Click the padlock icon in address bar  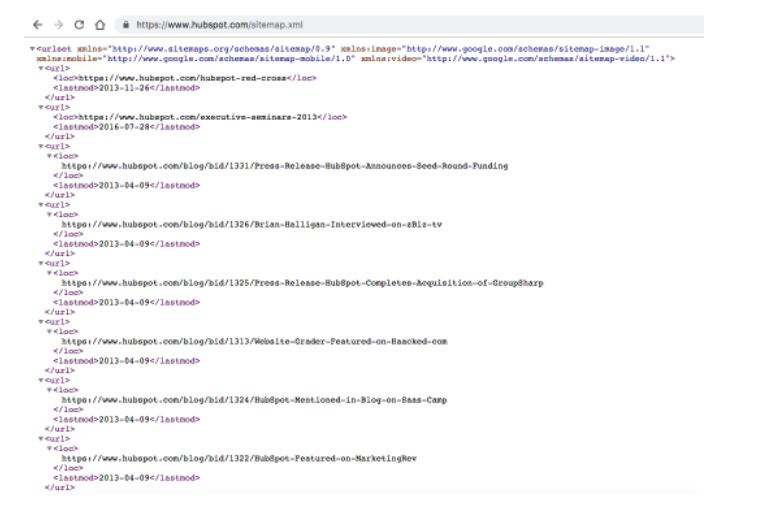[x=126, y=24]
